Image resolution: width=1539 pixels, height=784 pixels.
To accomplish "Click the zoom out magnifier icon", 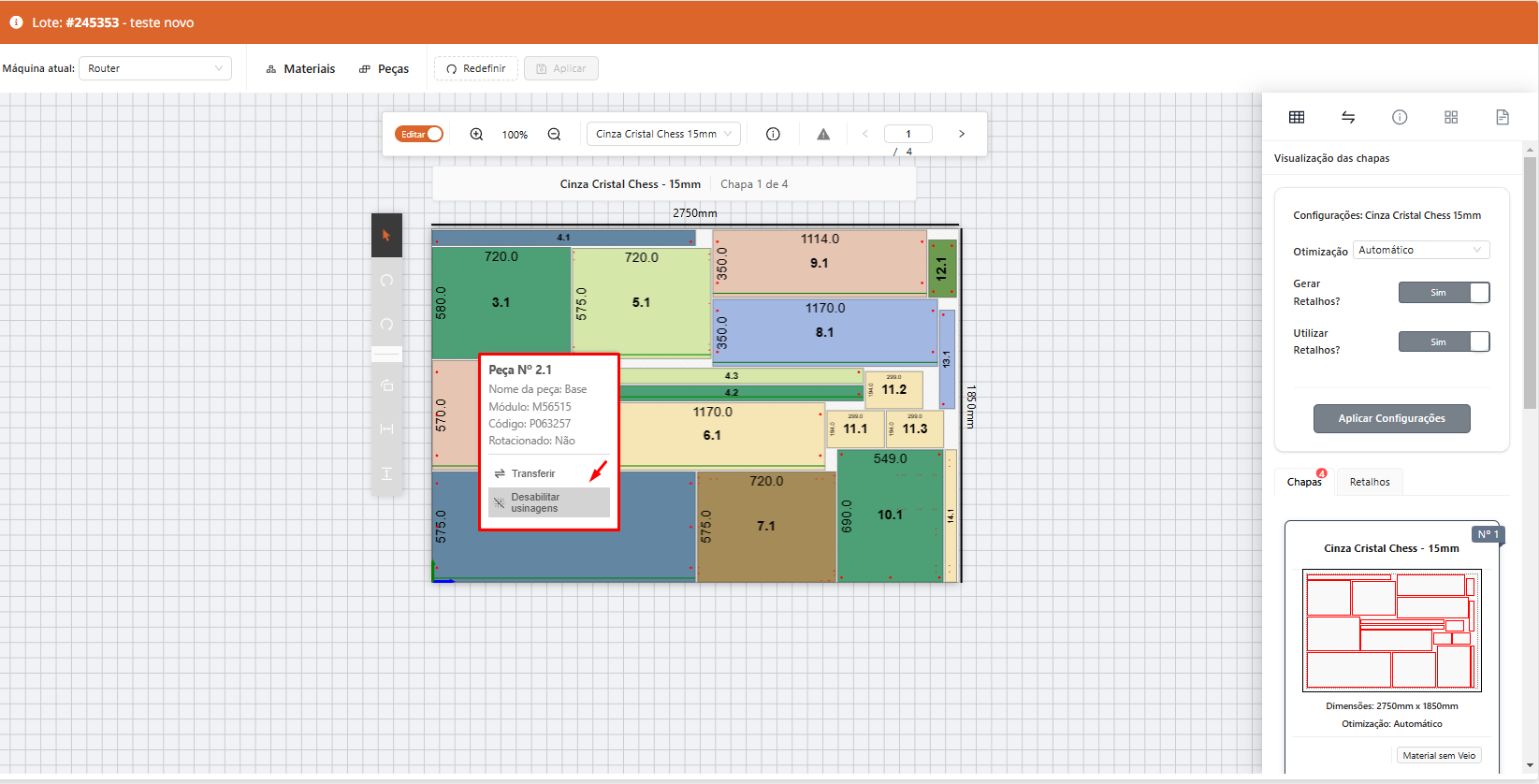I will point(554,134).
